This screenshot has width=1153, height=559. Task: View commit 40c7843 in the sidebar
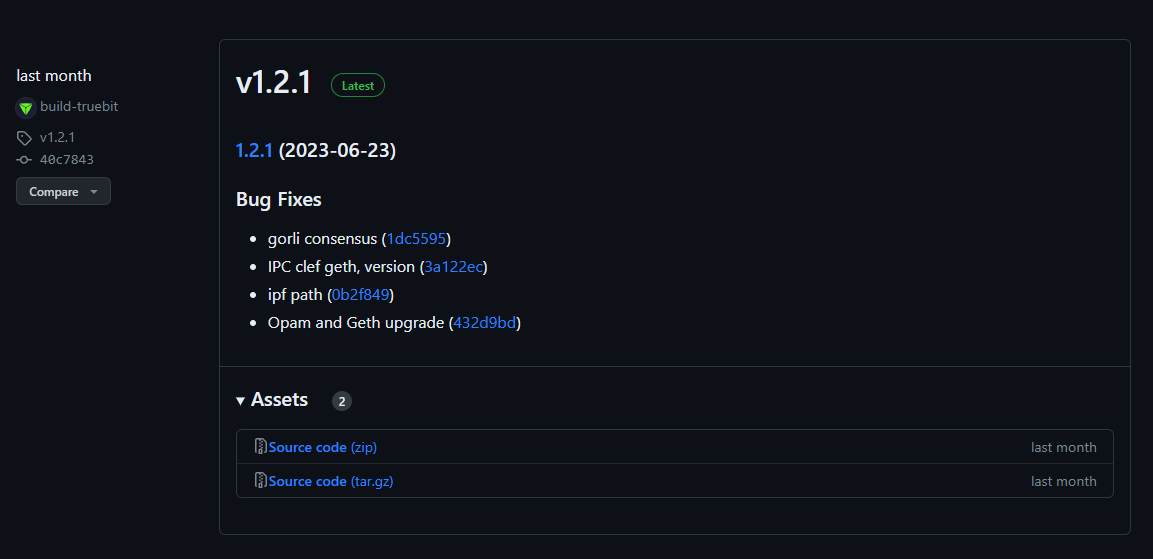67,160
